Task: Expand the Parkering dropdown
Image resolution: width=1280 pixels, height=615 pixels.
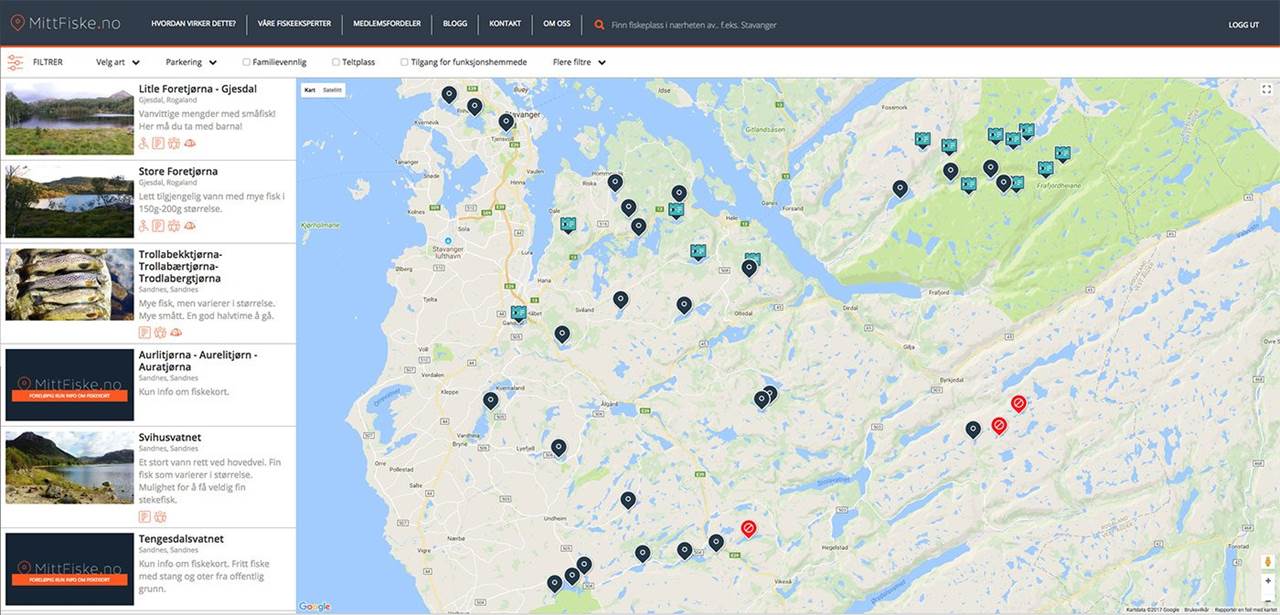Action: click(x=190, y=62)
